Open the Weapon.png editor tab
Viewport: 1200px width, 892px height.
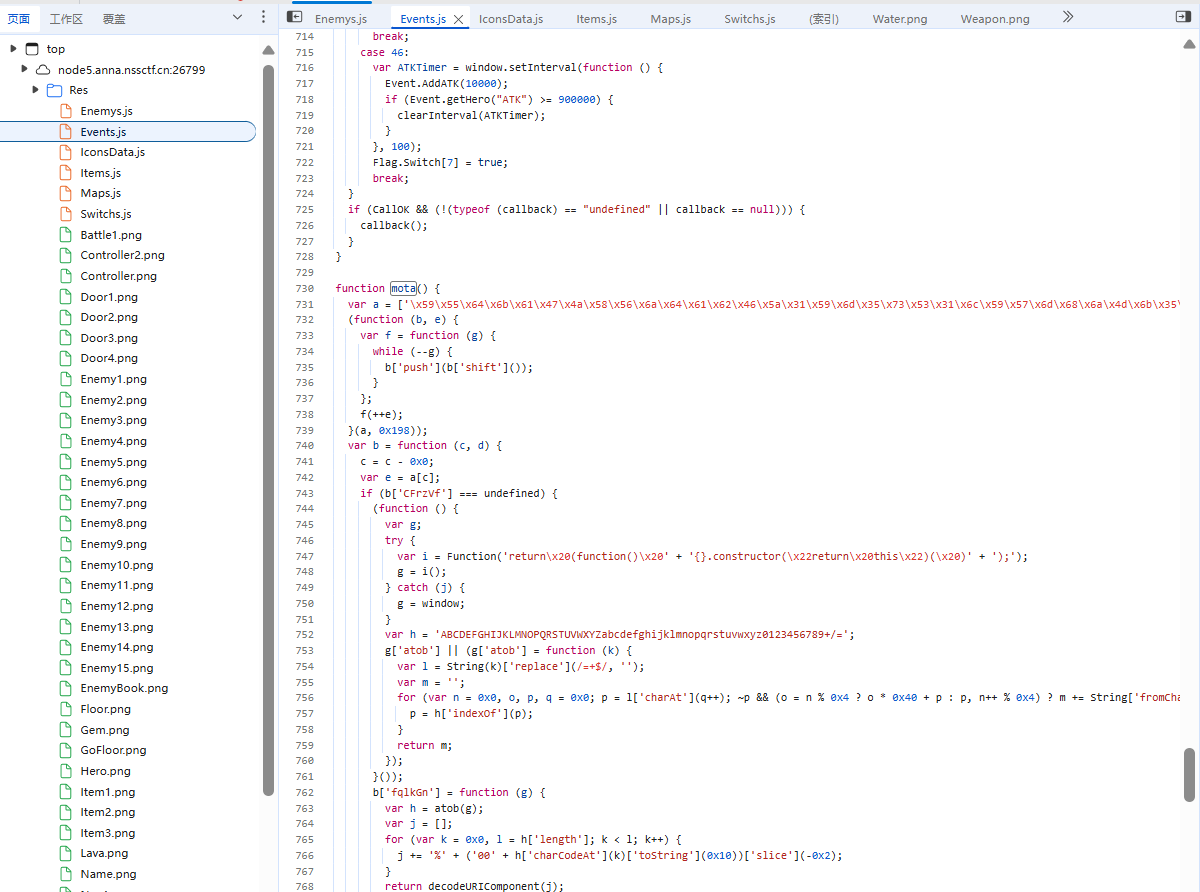pyautogui.click(x=995, y=19)
